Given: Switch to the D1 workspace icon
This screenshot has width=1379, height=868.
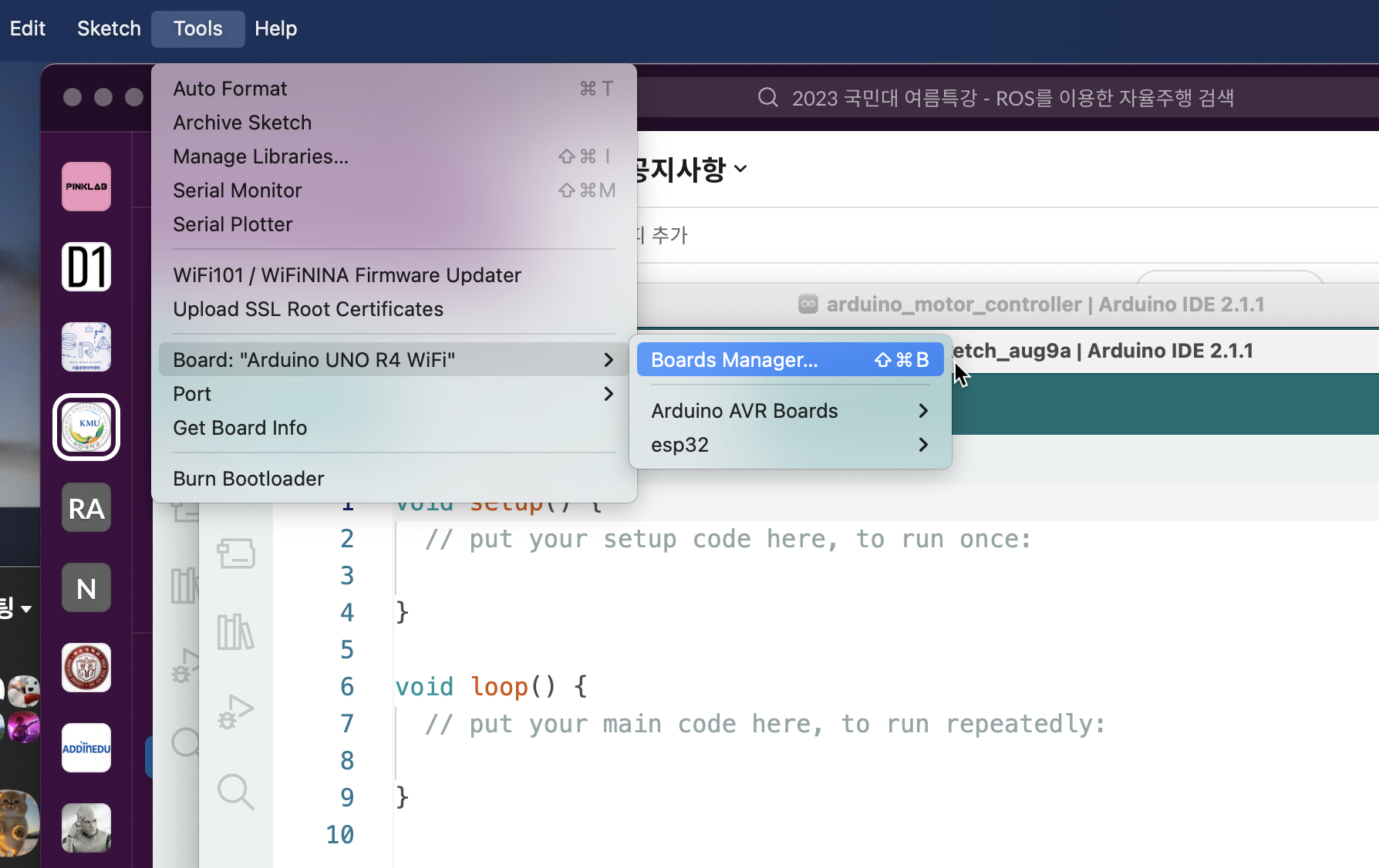Looking at the screenshot, I should point(86,267).
